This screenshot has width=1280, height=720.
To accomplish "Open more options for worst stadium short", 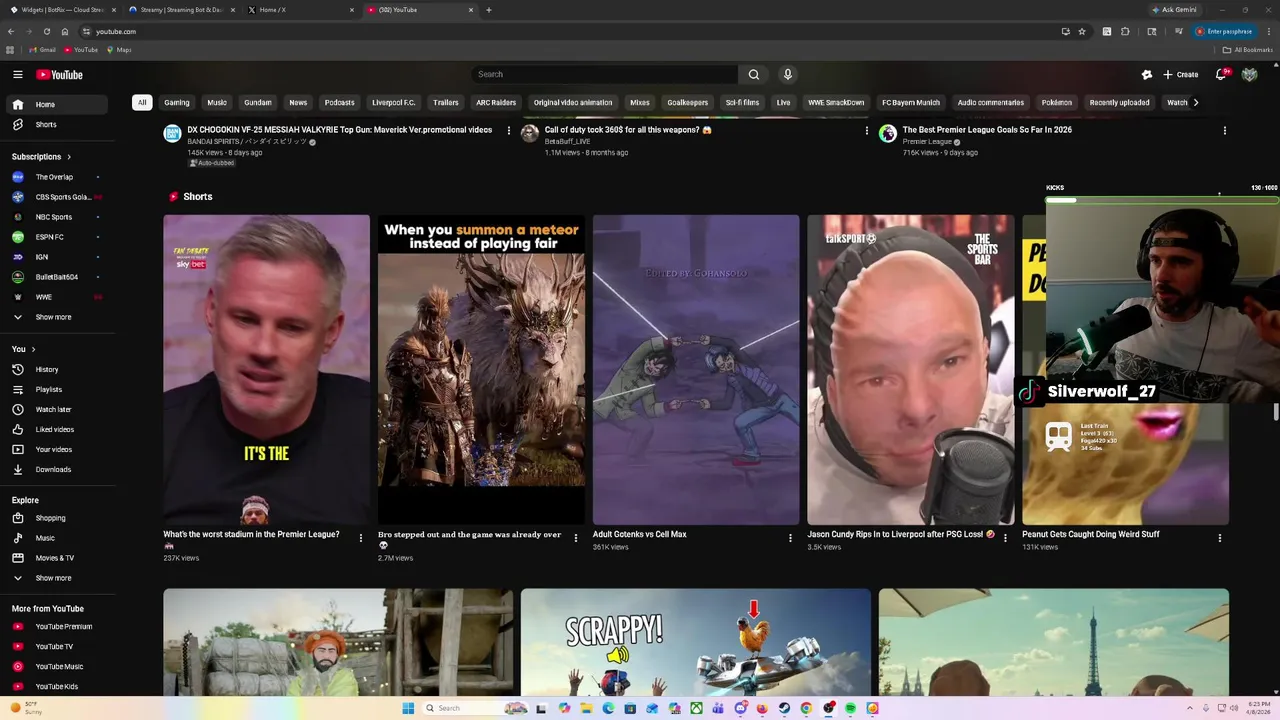I will pyautogui.click(x=361, y=538).
